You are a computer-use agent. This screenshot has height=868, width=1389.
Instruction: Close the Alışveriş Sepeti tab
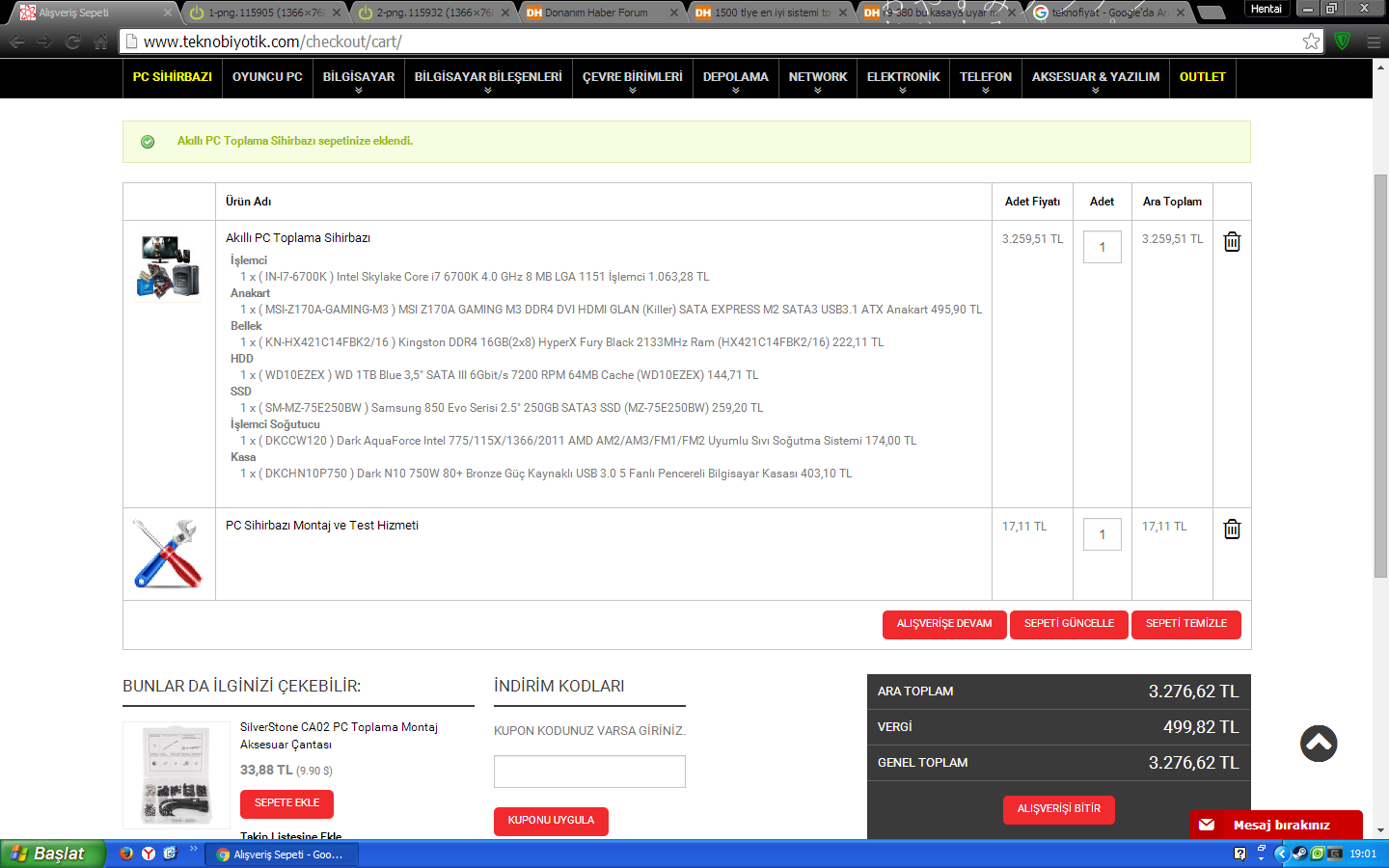pyautogui.click(x=168, y=13)
